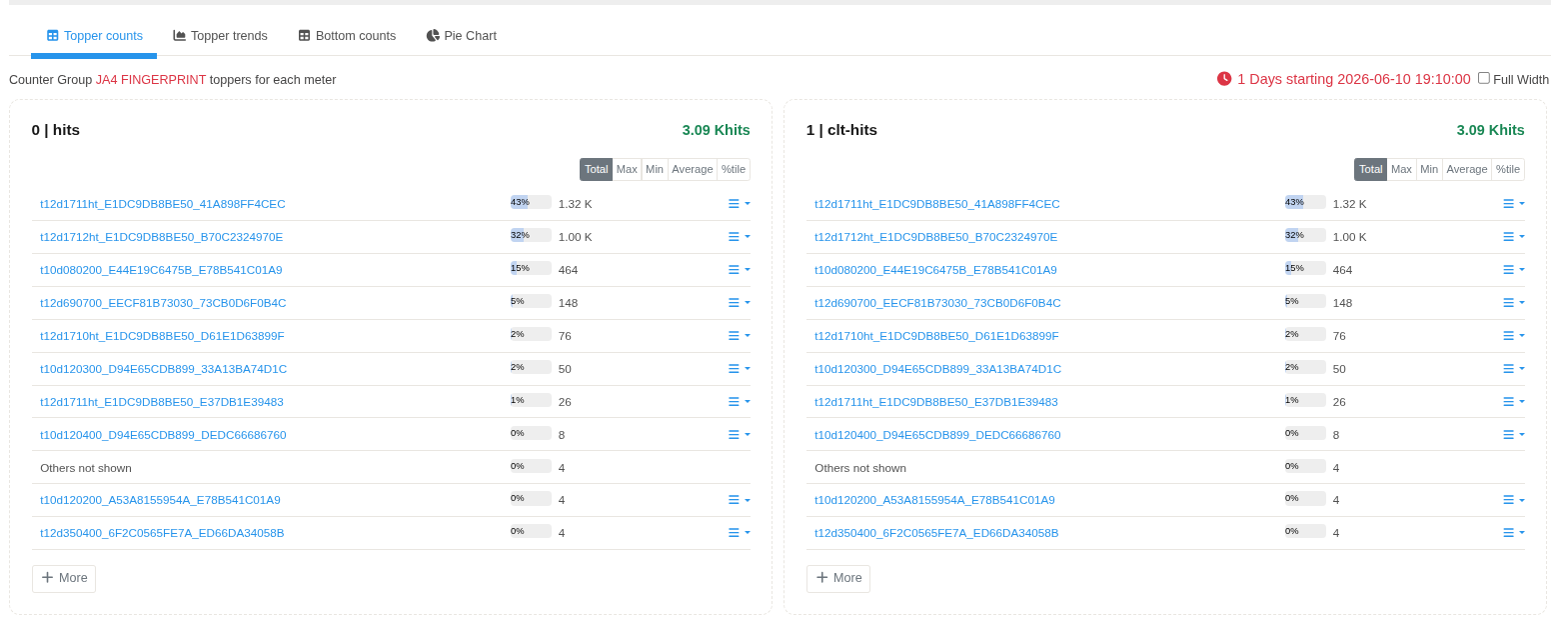Open clt-hits row menu for t10d080200_E44E19C6475B
1568x629 pixels.
(1513, 270)
